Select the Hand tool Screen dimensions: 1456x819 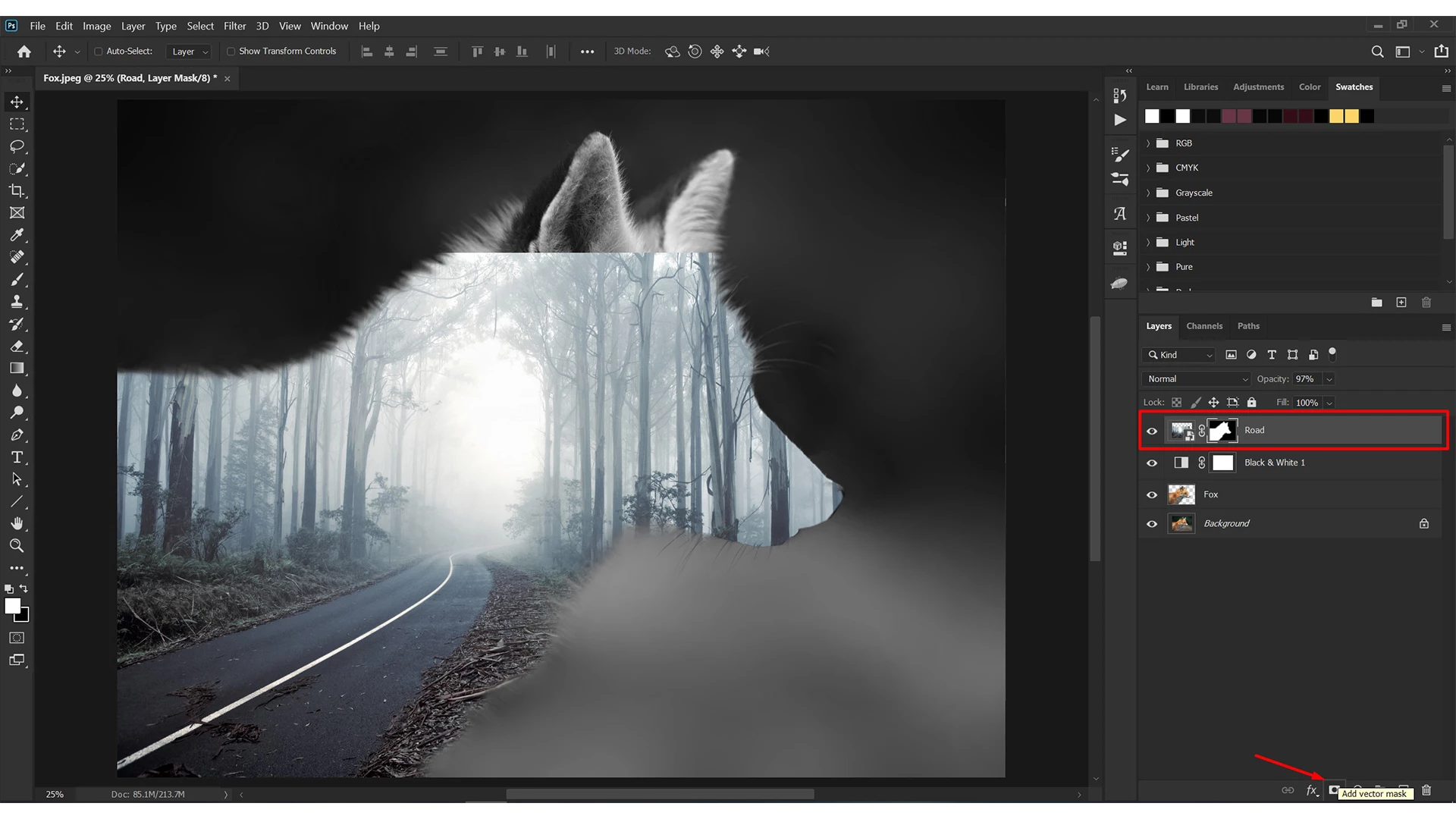17,524
